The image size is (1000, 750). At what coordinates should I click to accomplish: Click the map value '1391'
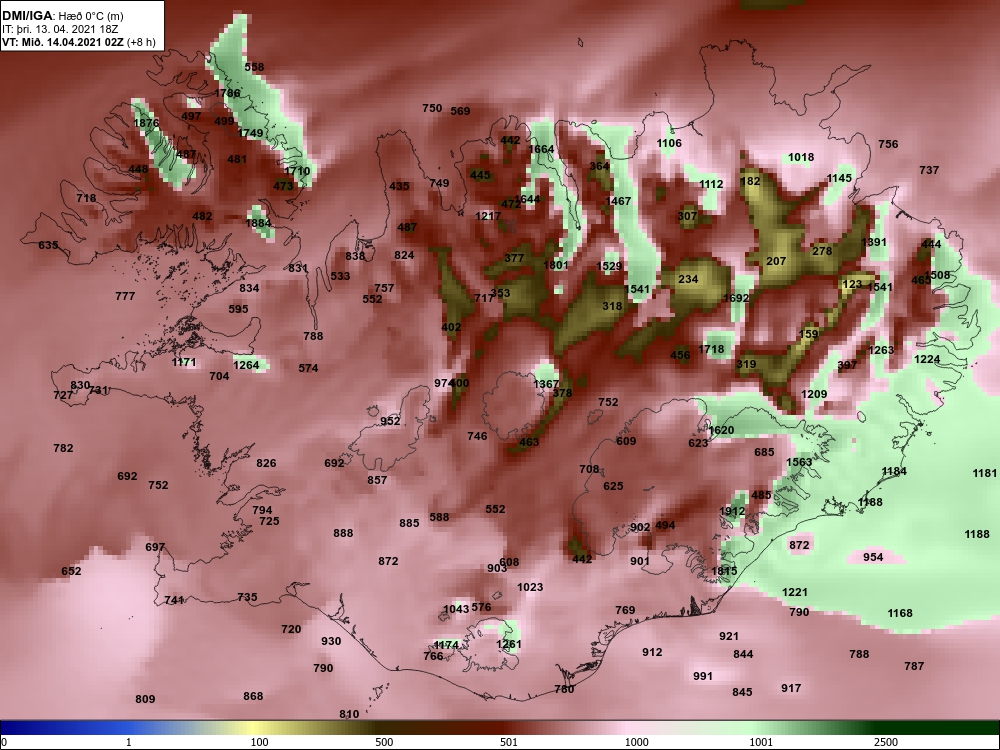coord(874,242)
